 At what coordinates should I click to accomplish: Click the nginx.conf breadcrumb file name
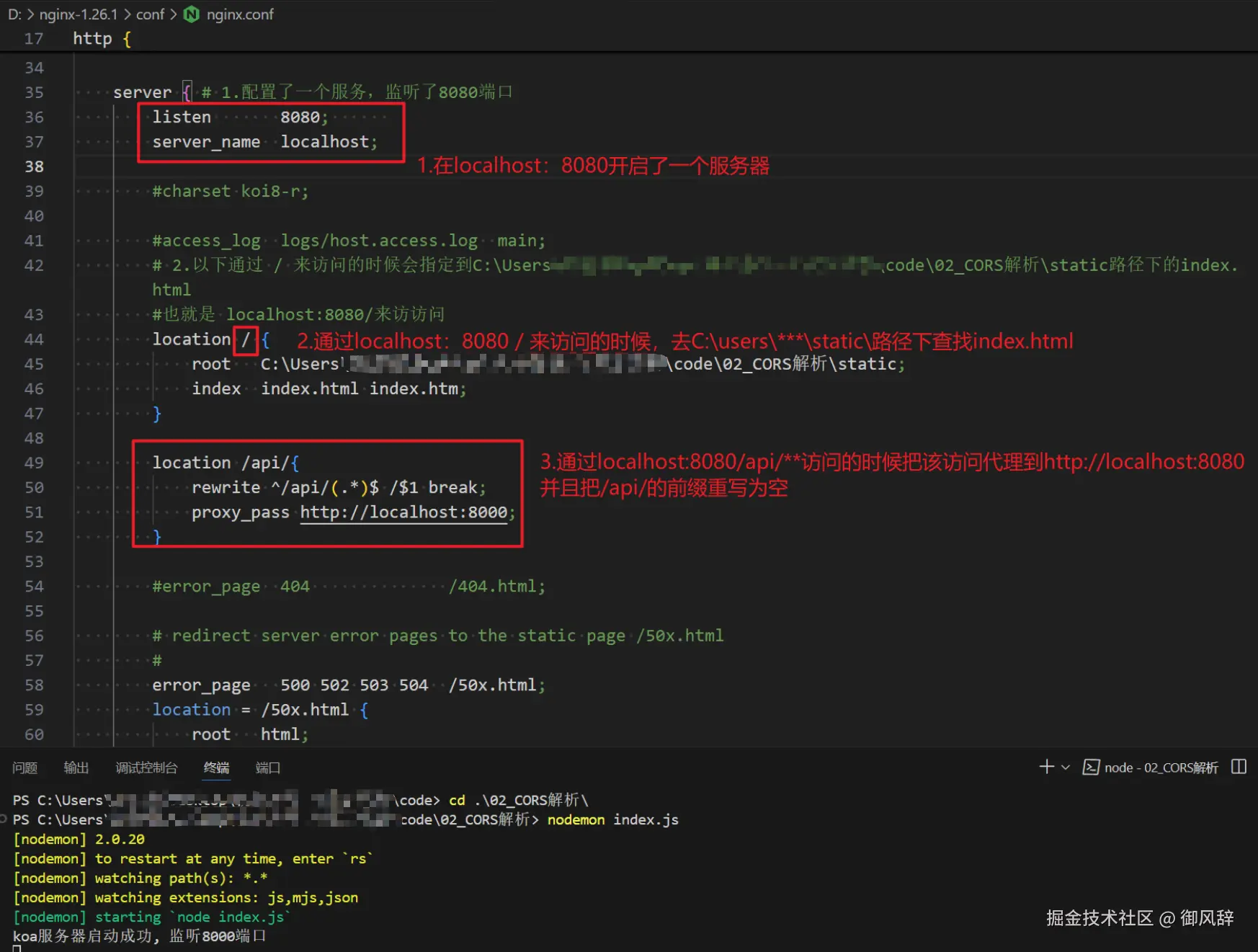240,14
